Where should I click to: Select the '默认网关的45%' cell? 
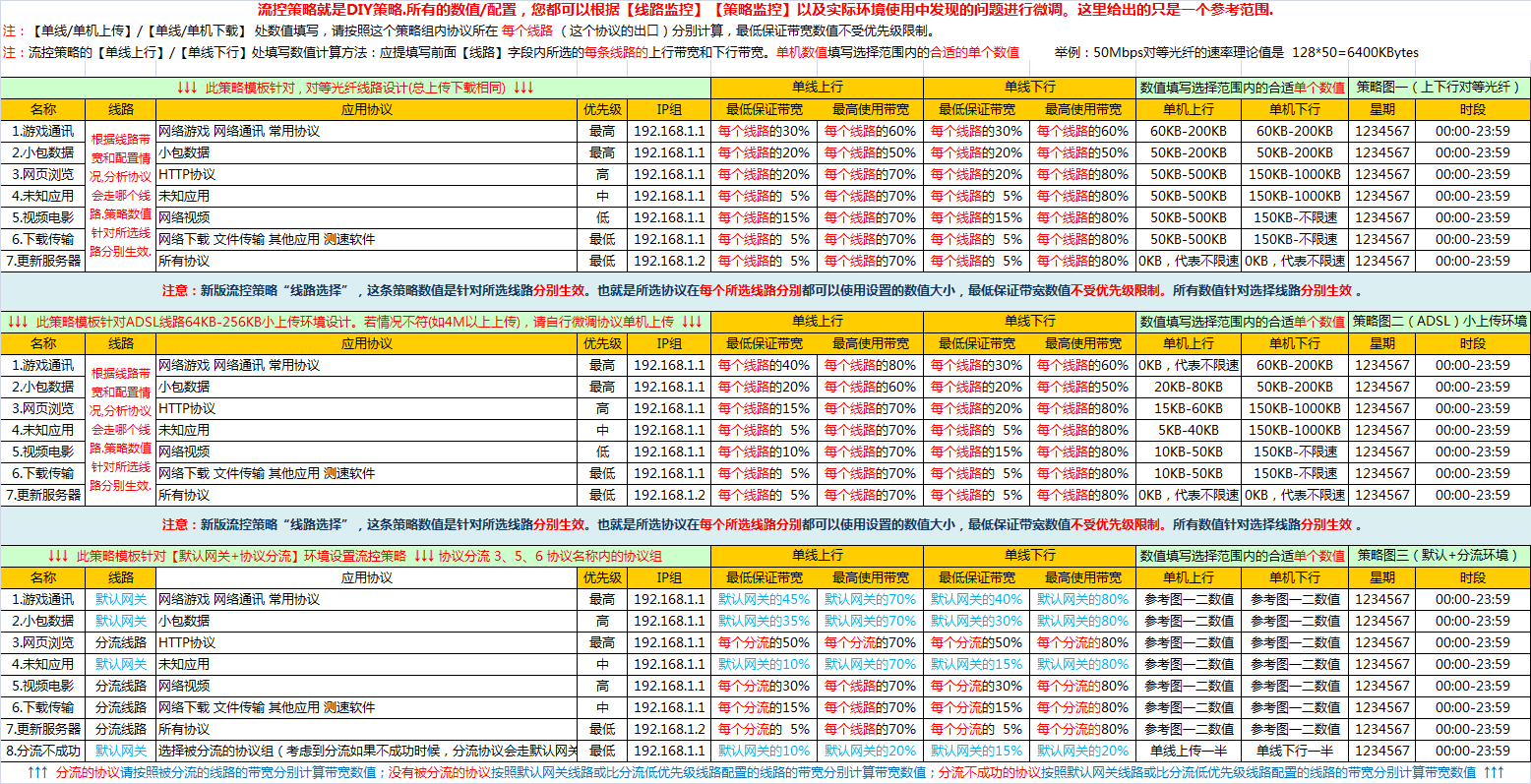764,599
